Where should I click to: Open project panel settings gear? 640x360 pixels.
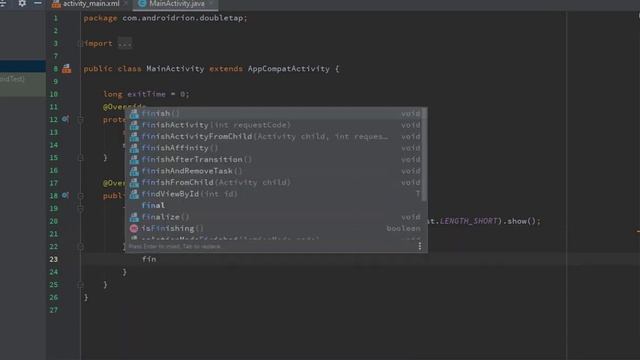tap(22, 3)
